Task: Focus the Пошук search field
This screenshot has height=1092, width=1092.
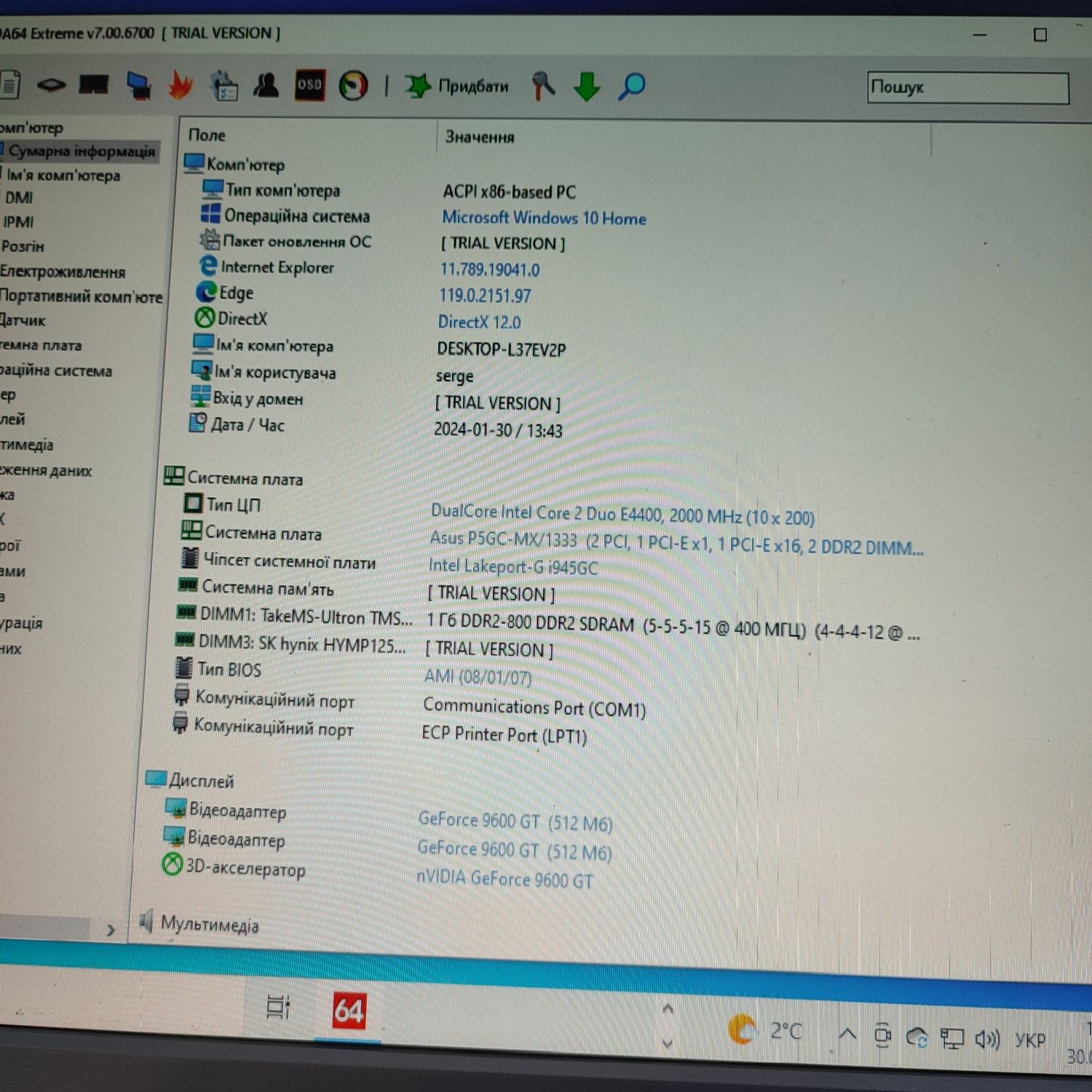Action: tap(968, 88)
